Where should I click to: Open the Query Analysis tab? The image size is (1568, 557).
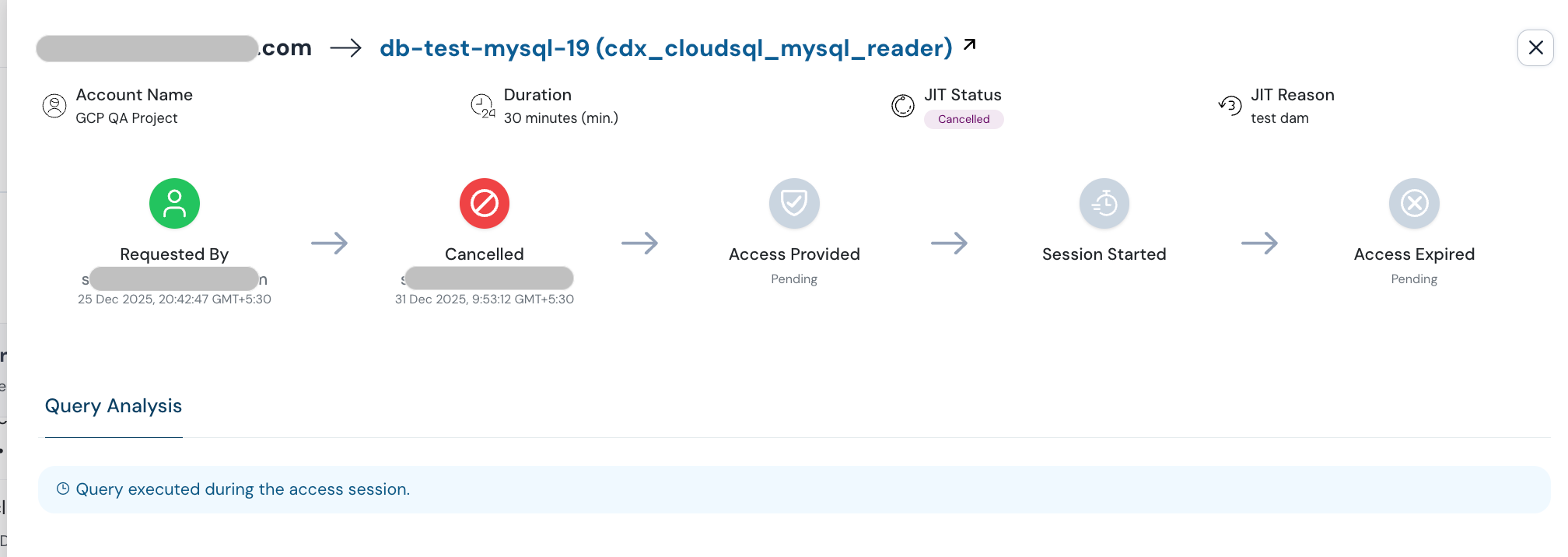[114, 406]
